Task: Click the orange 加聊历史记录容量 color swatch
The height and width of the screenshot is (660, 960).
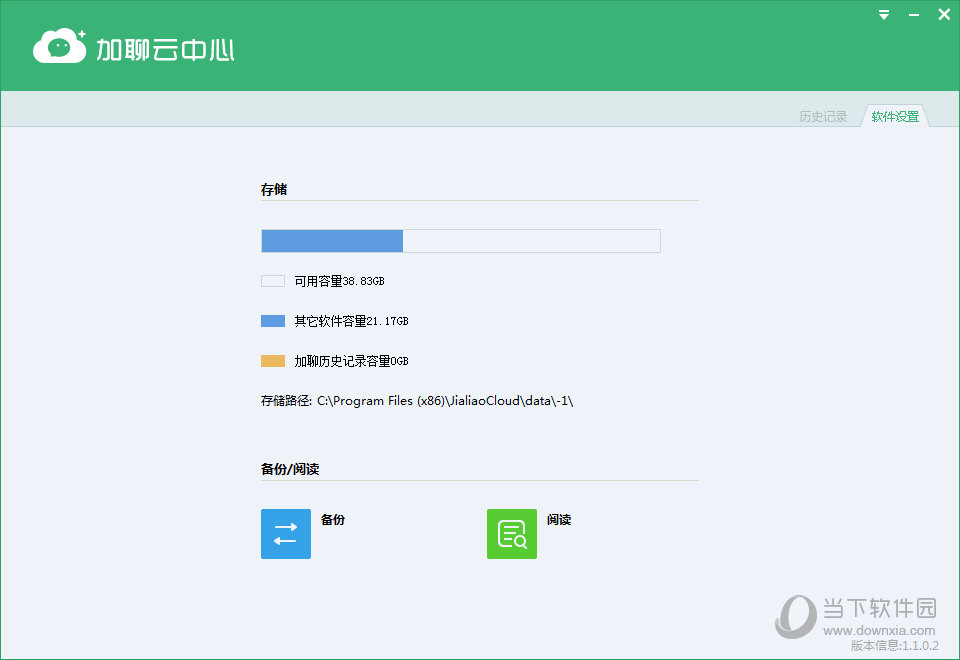Action: point(273,361)
